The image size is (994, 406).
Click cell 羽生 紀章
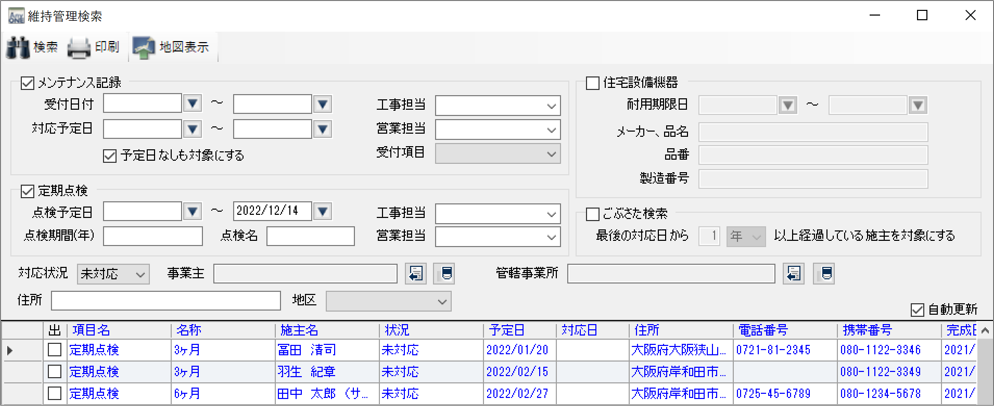tap(326, 371)
